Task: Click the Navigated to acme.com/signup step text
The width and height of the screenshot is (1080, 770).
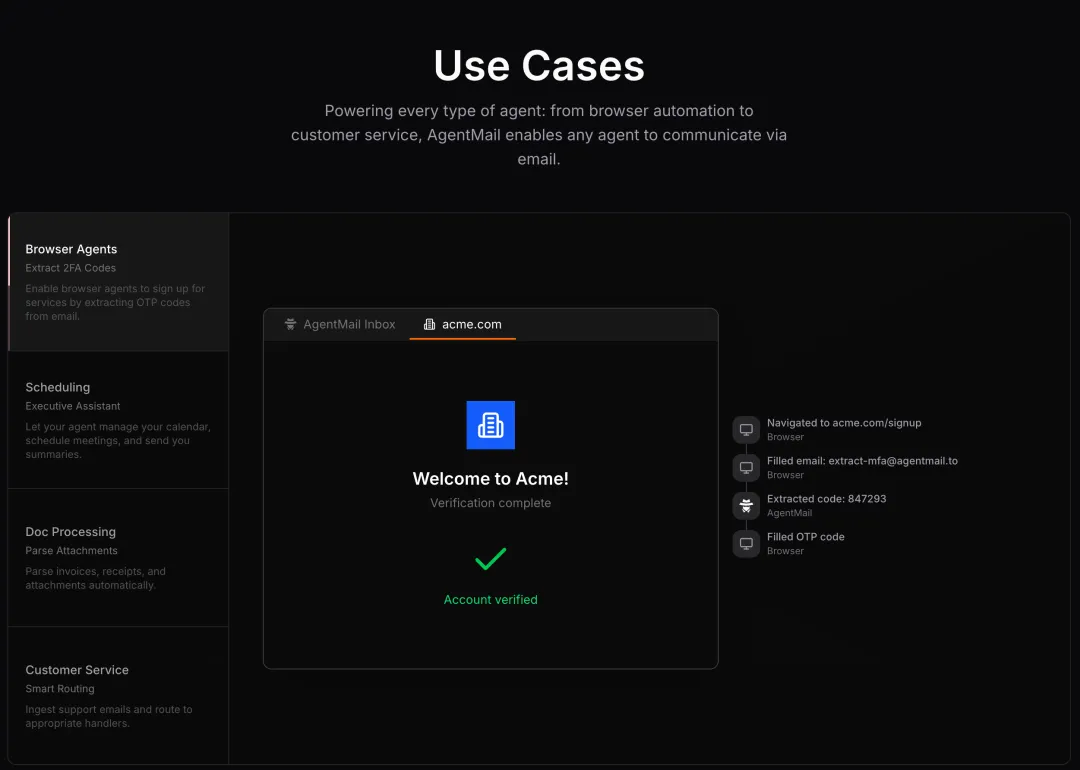Action: [844, 423]
